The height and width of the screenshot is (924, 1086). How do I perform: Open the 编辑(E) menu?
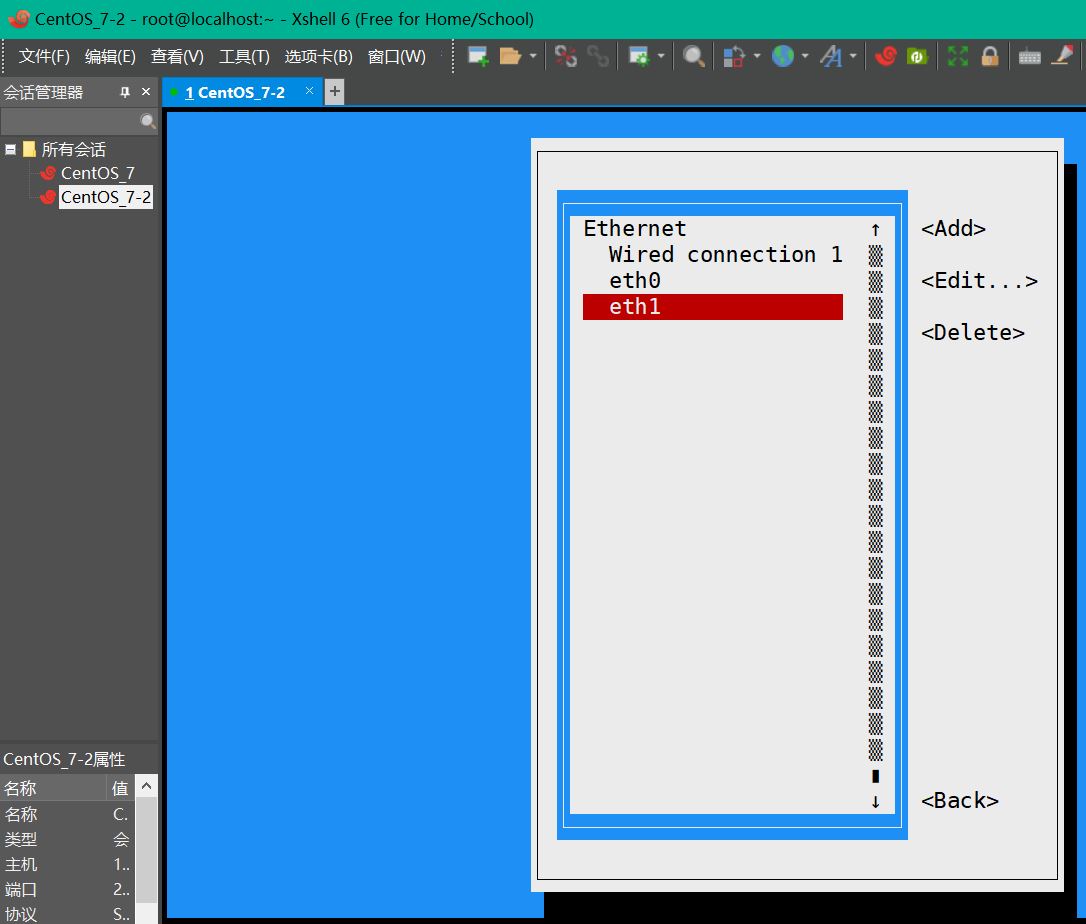coord(110,56)
